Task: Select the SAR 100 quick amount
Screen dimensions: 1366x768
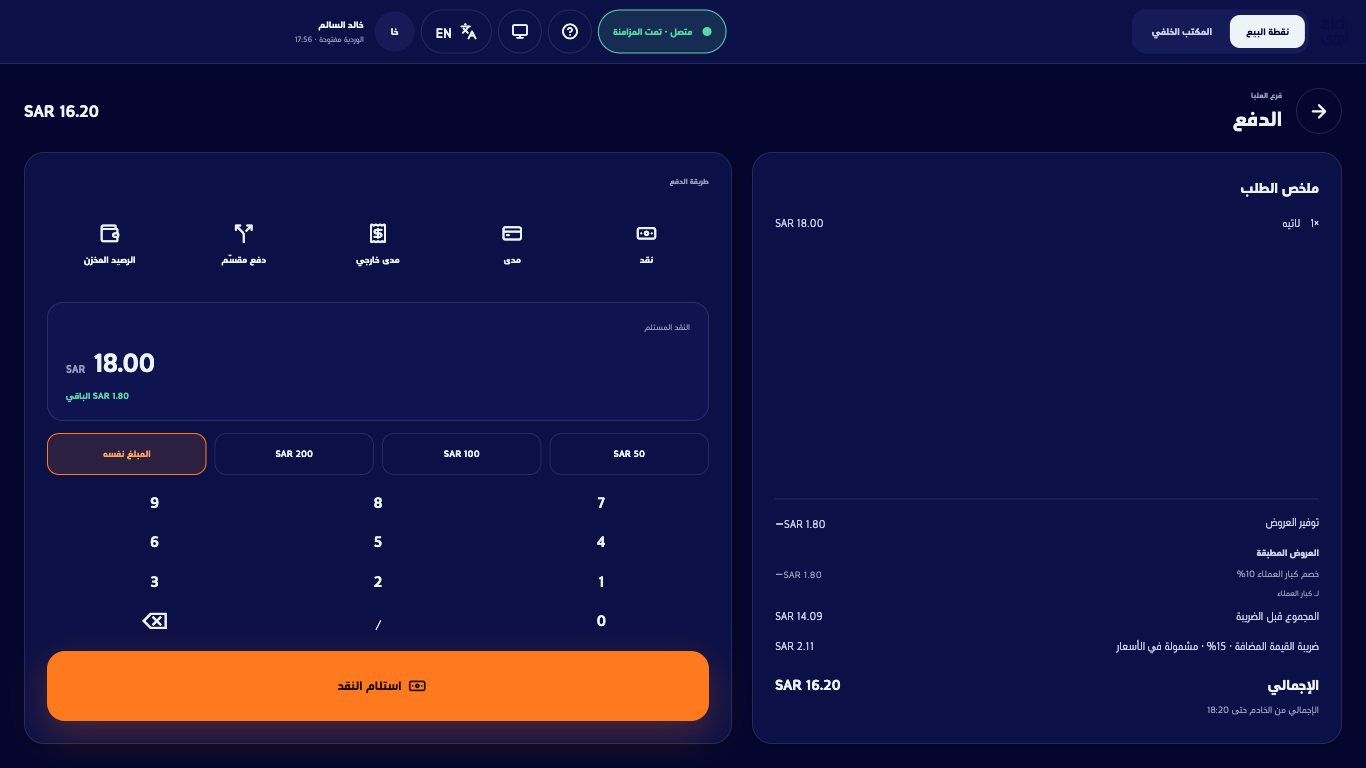Action: click(x=462, y=454)
